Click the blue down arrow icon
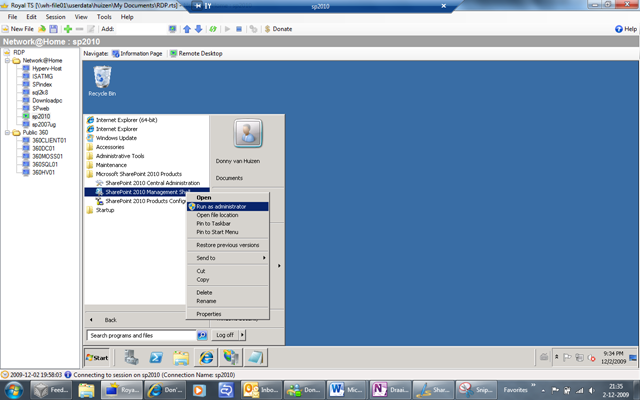Screen dimensions: 640x400 click(198, 29)
